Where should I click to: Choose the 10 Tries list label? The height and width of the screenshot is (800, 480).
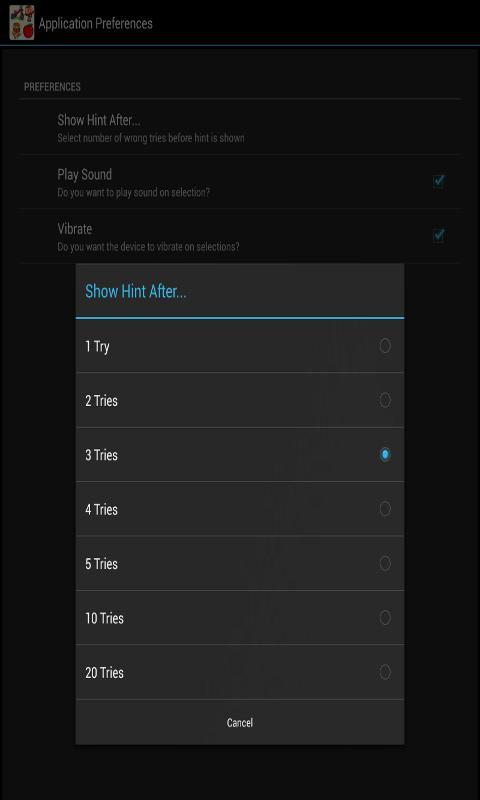[x=105, y=618]
